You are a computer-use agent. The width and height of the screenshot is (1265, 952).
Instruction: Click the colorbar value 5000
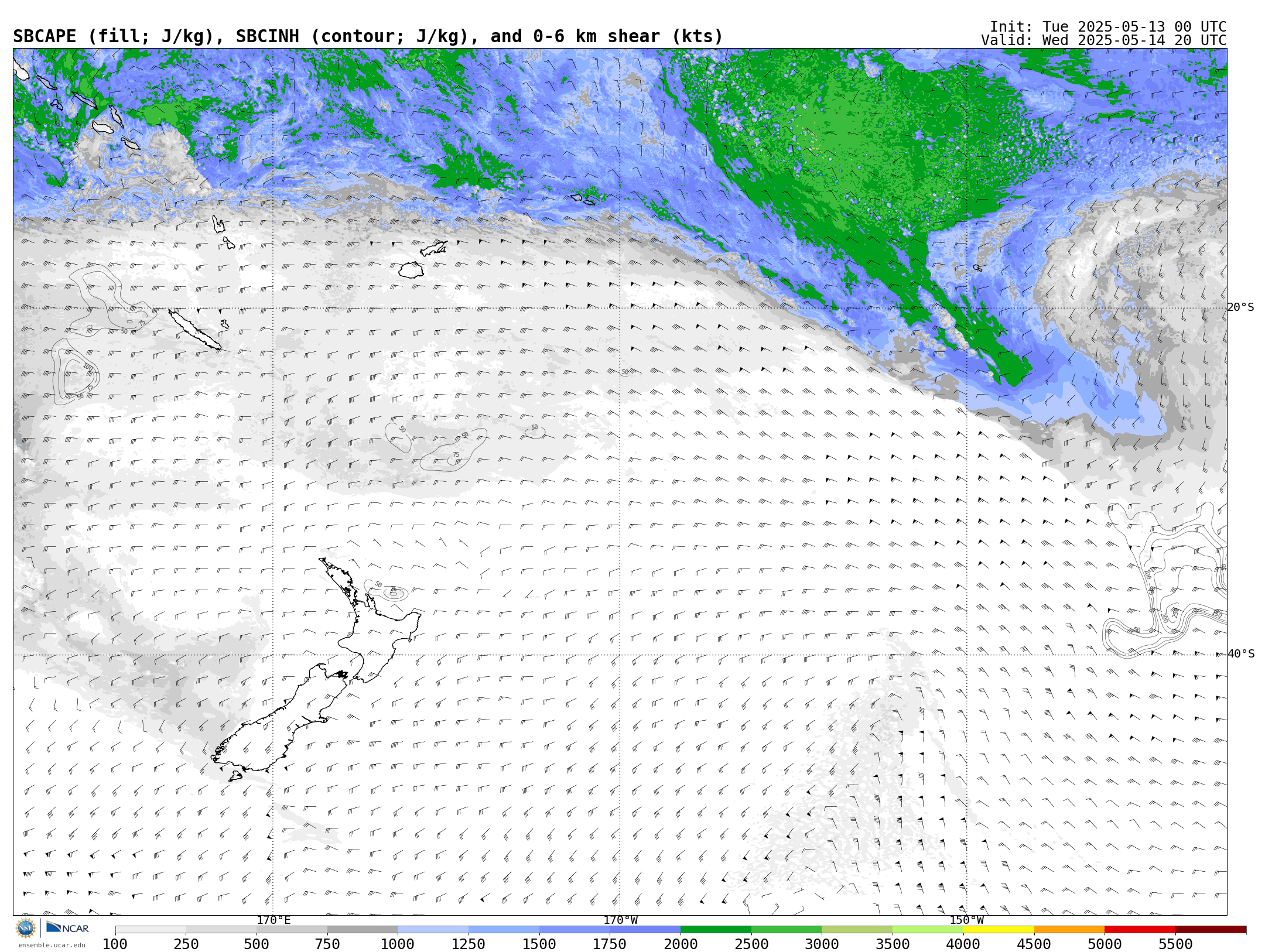tap(1105, 944)
